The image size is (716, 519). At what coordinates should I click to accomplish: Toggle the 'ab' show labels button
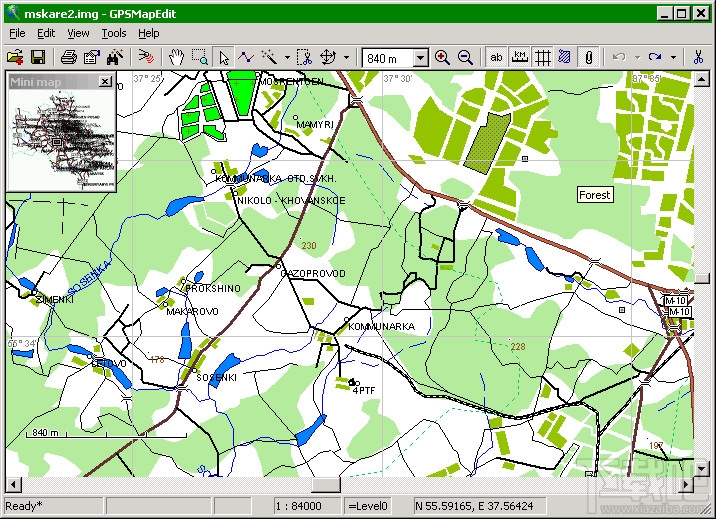(x=496, y=58)
